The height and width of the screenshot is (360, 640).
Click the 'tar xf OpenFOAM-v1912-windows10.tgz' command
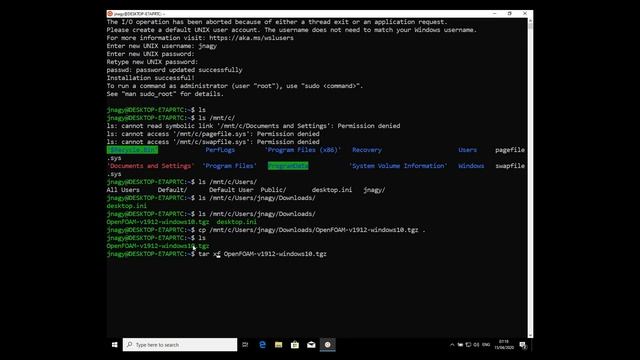point(262,254)
